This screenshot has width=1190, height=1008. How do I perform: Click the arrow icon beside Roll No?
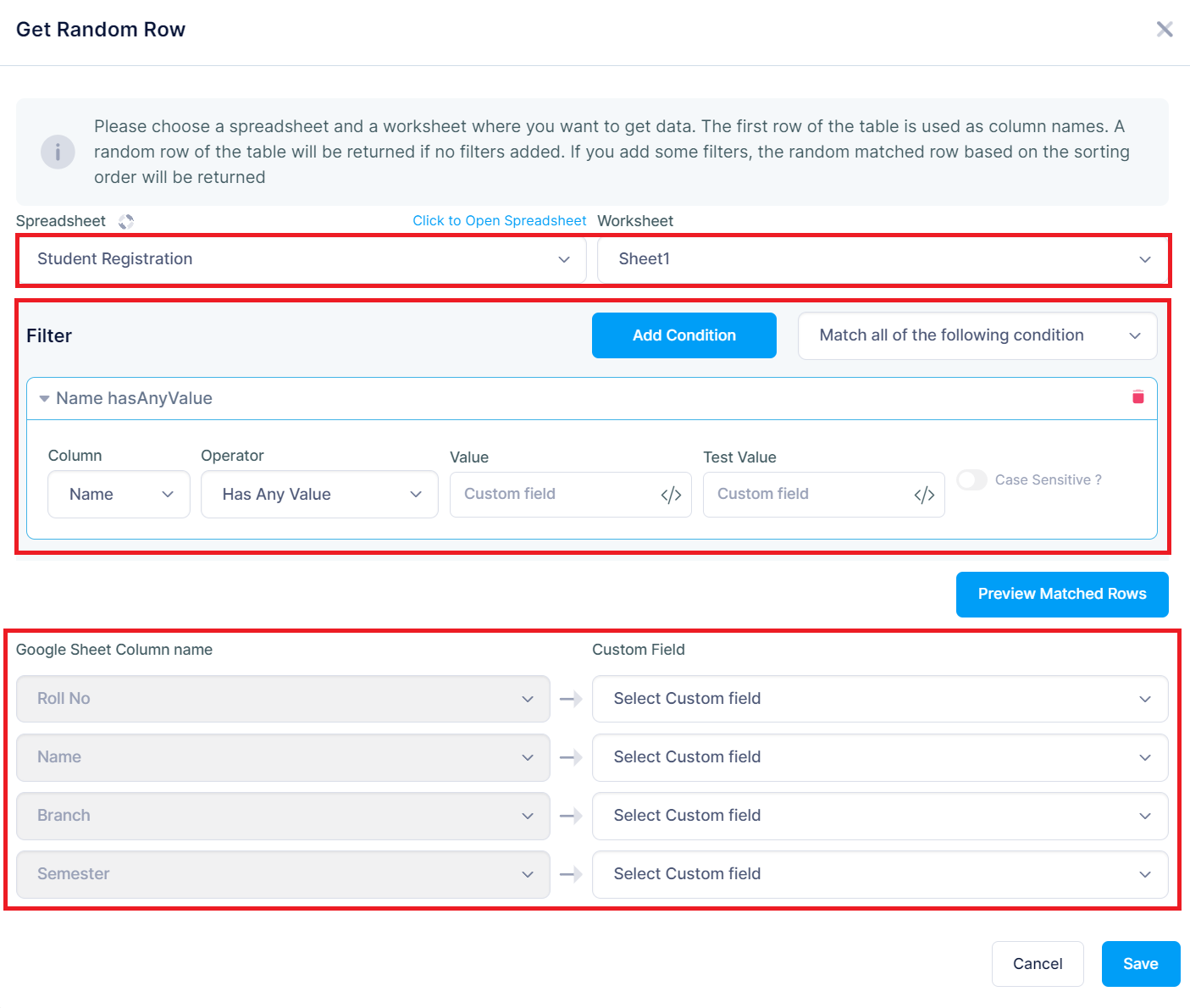(x=571, y=700)
